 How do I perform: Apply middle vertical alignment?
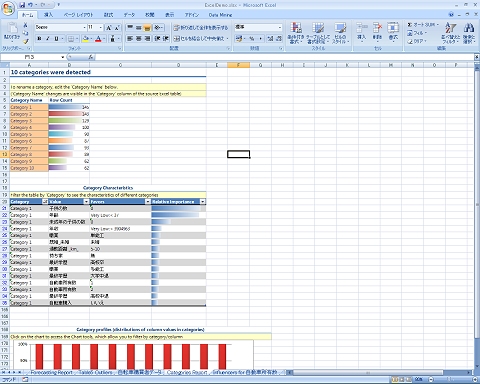[x=139, y=27]
